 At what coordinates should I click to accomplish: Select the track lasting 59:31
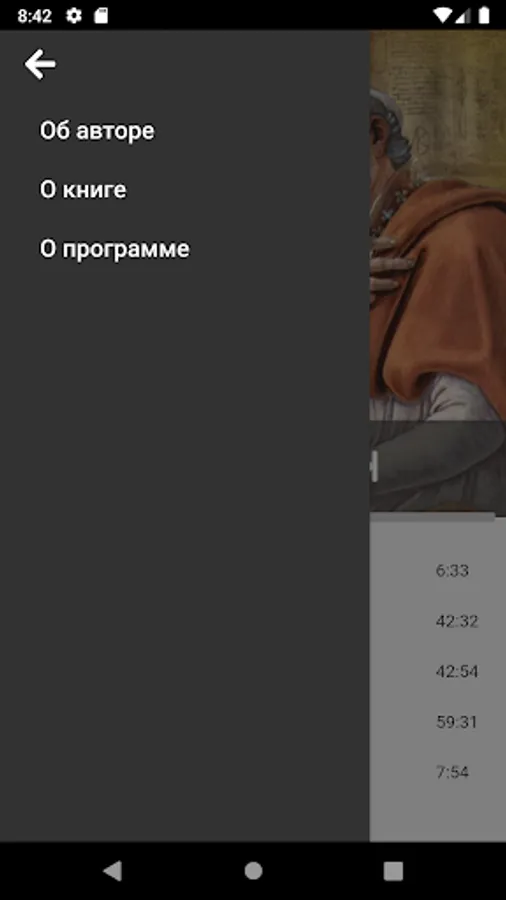click(438, 722)
